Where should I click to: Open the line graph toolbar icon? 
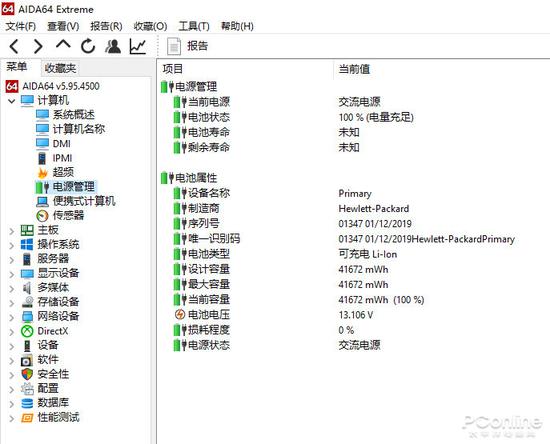coord(138,46)
